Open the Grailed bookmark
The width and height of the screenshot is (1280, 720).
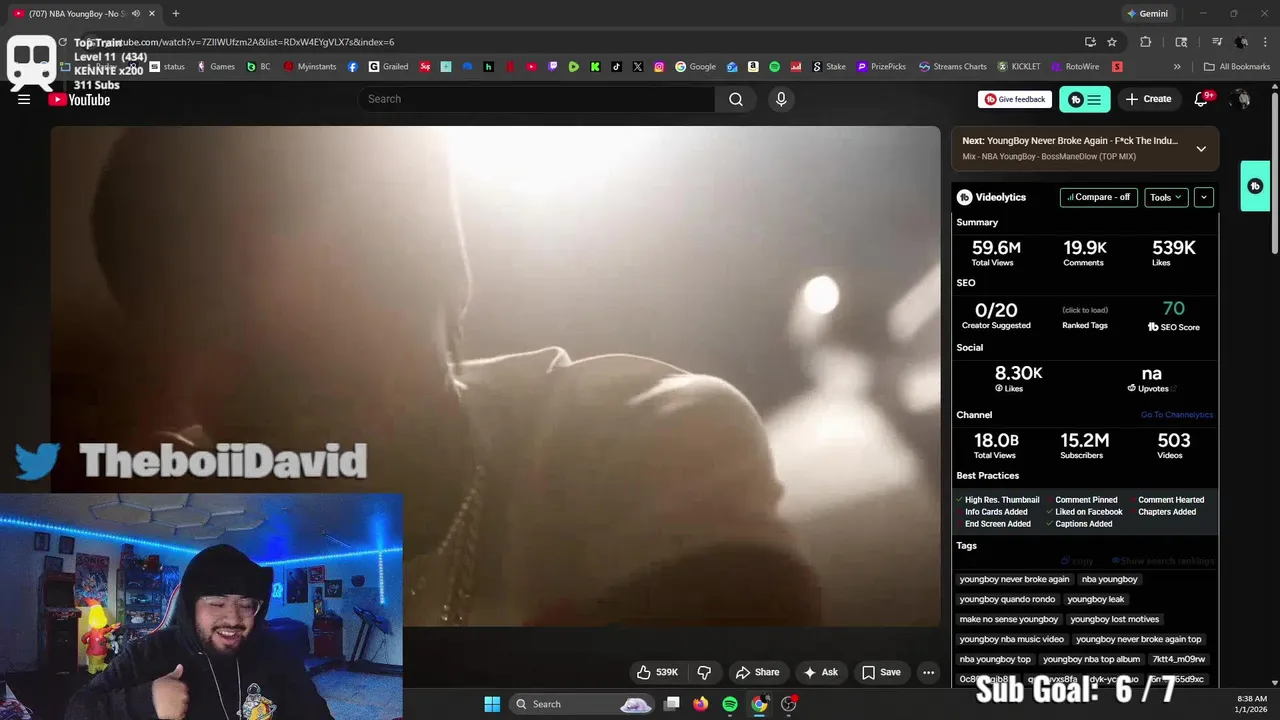click(388, 67)
